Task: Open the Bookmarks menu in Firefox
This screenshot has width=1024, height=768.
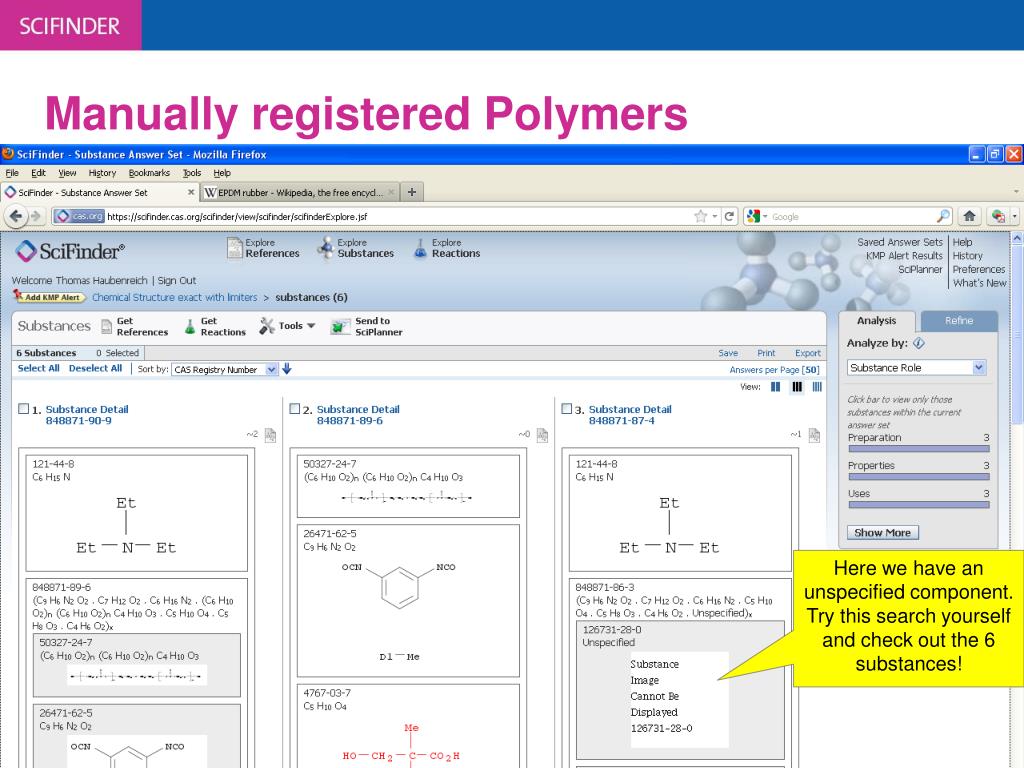Action: (149, 172)
